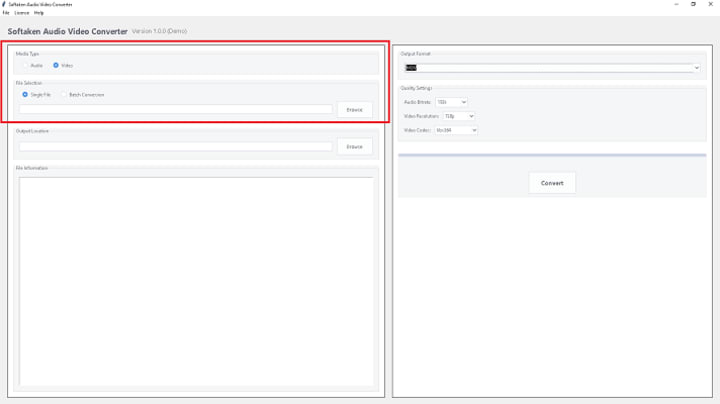The height and width of the screenshot is (404, 720).
Task: Click the Version 1.0.0 (Demo) label
Action: tap(159, 31)
